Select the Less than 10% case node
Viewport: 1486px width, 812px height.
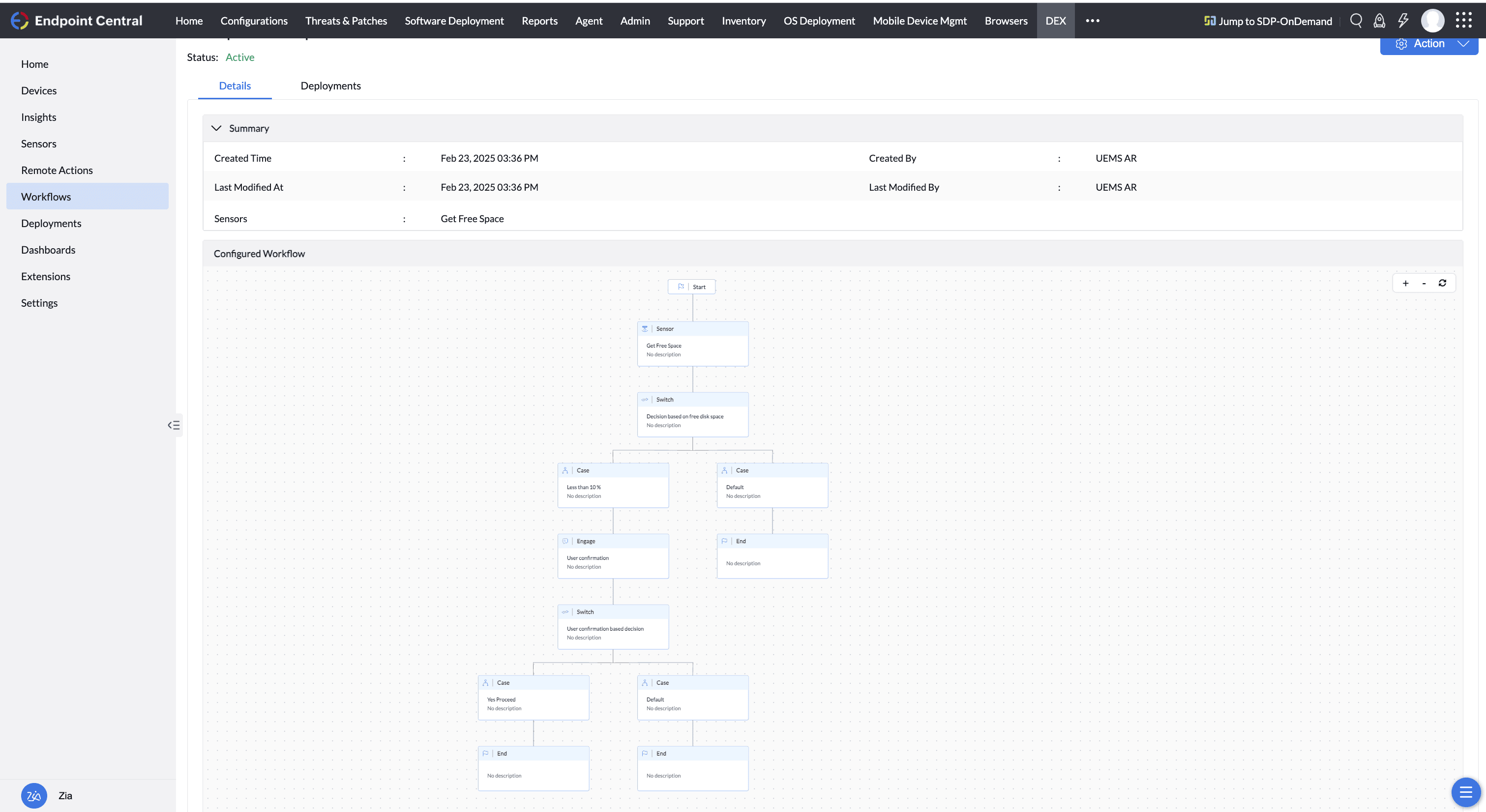coord(613,486)
